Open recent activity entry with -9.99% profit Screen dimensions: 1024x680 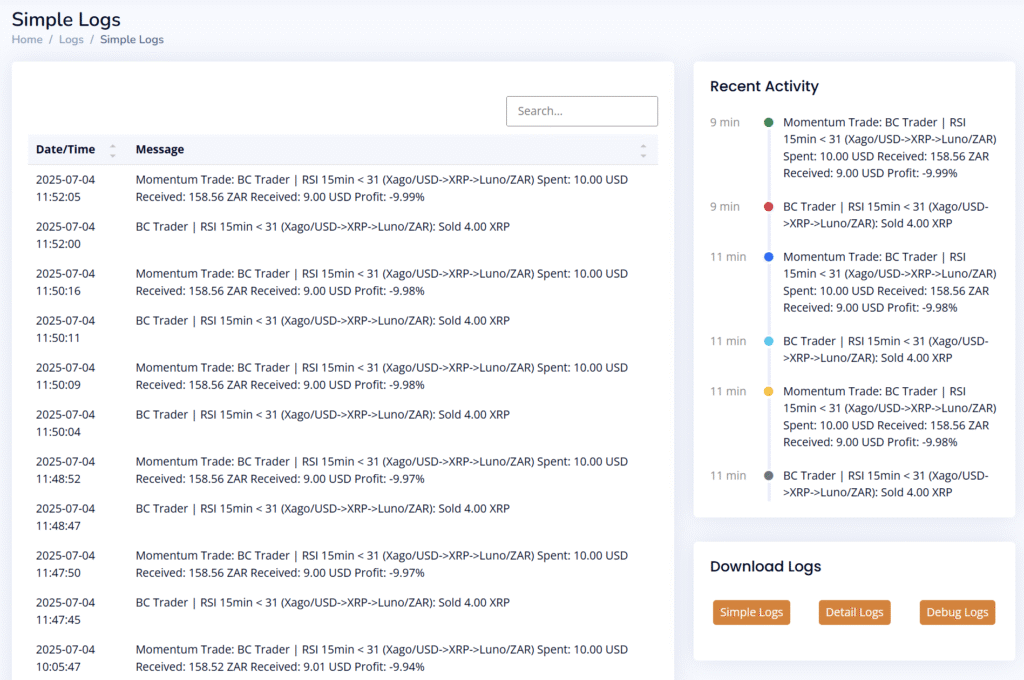click(x=888, y=147)
